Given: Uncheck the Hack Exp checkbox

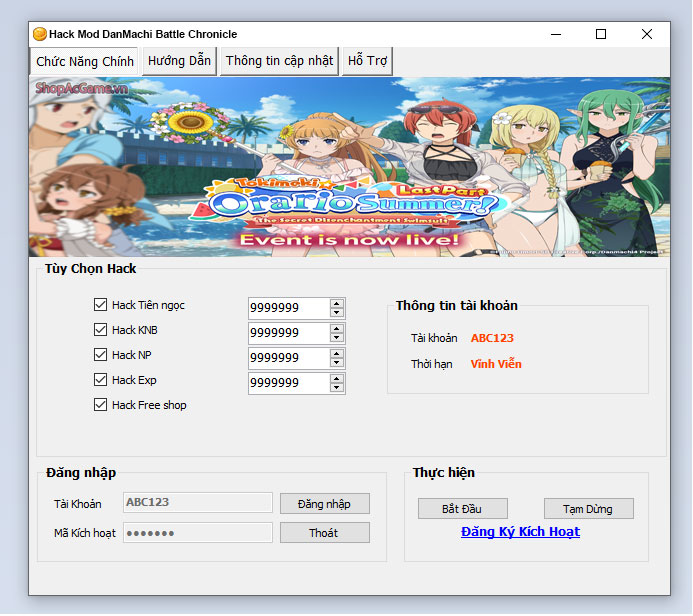Looking at the screenshot, I should coord(100,380).
